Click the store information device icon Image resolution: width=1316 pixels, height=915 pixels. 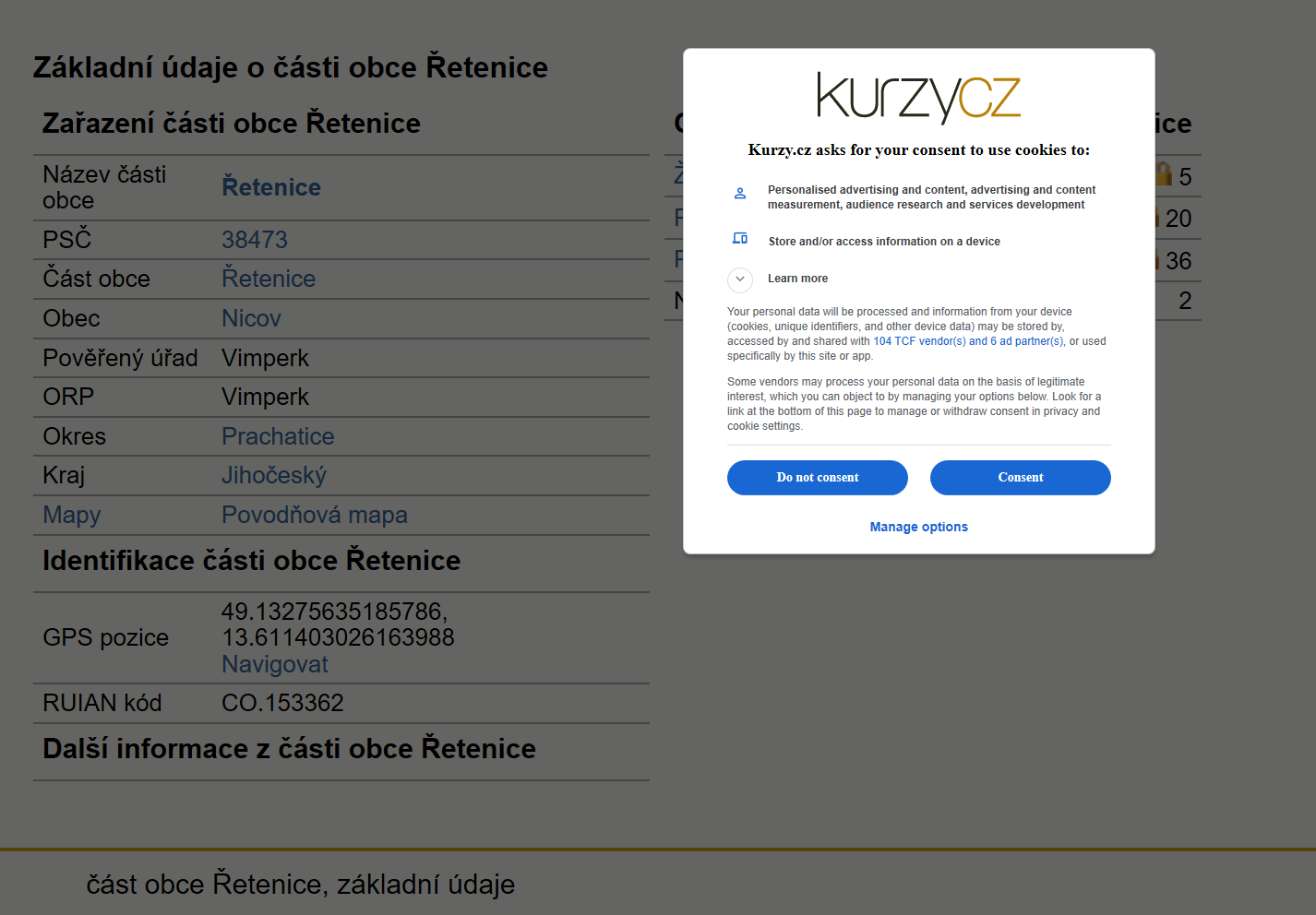pyautogui.click(x=740, y=238)
